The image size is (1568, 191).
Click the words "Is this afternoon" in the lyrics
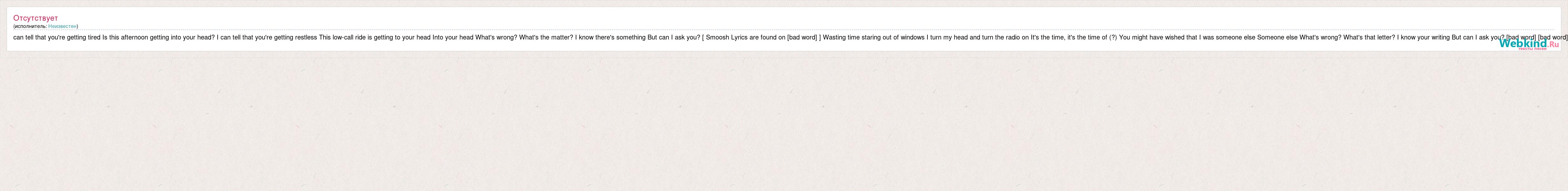126,37
